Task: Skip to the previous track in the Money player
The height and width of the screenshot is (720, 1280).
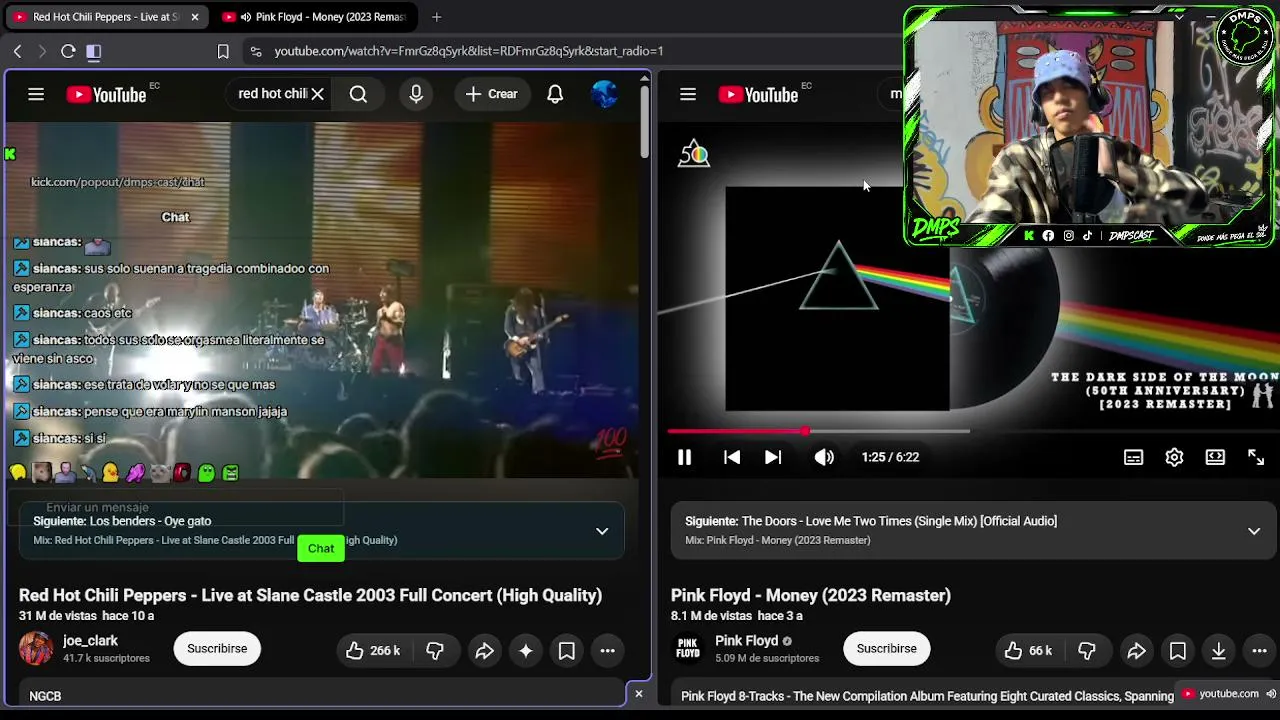Action: [x=732, y=457]
